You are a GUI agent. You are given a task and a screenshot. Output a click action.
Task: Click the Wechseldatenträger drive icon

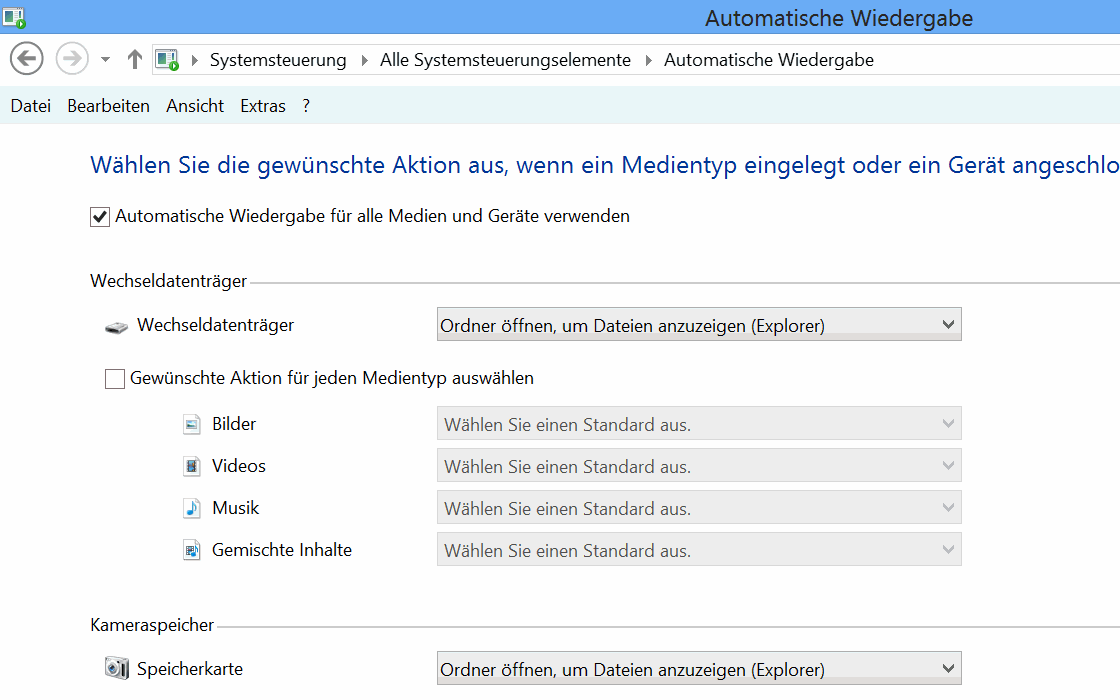(x=117, y=327)
